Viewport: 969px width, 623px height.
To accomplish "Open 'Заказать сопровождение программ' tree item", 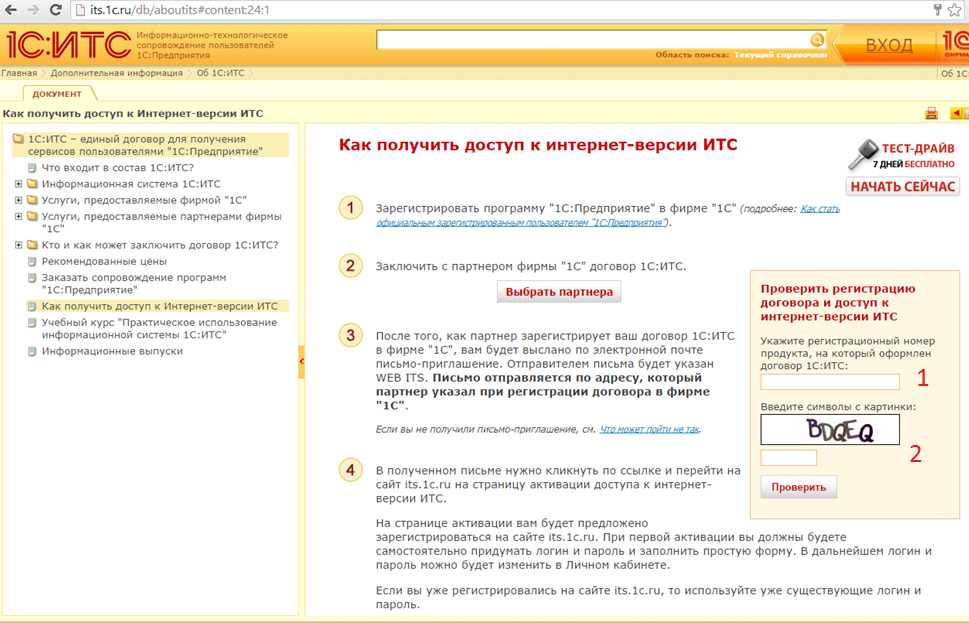I will tap(134, 284).
